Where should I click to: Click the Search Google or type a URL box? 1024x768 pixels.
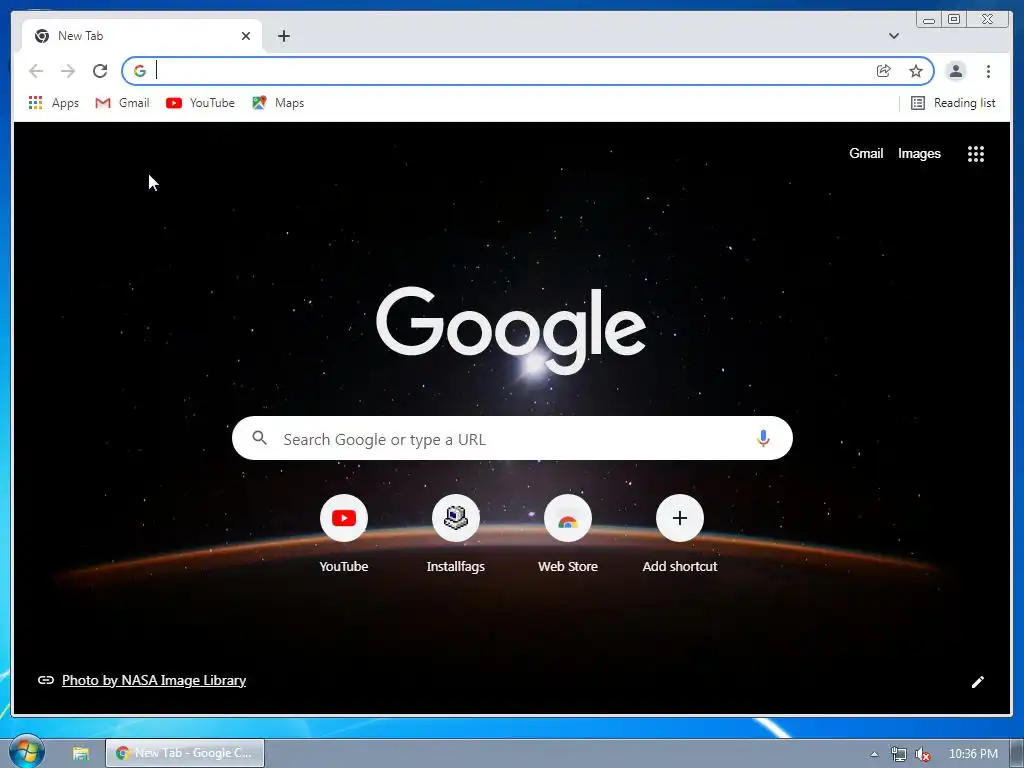click(x=512, y=438)
